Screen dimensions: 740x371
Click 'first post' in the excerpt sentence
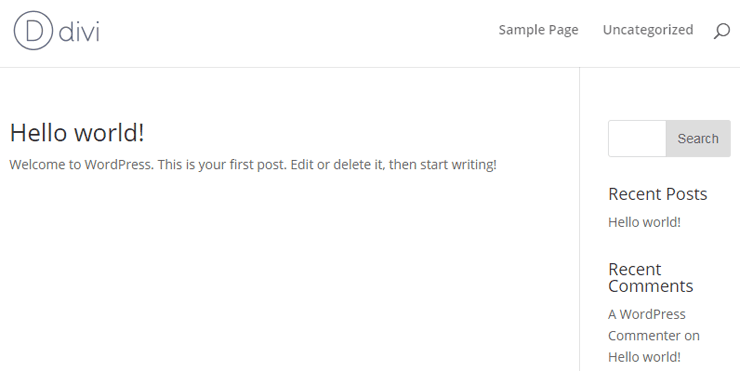pos(255,165)
